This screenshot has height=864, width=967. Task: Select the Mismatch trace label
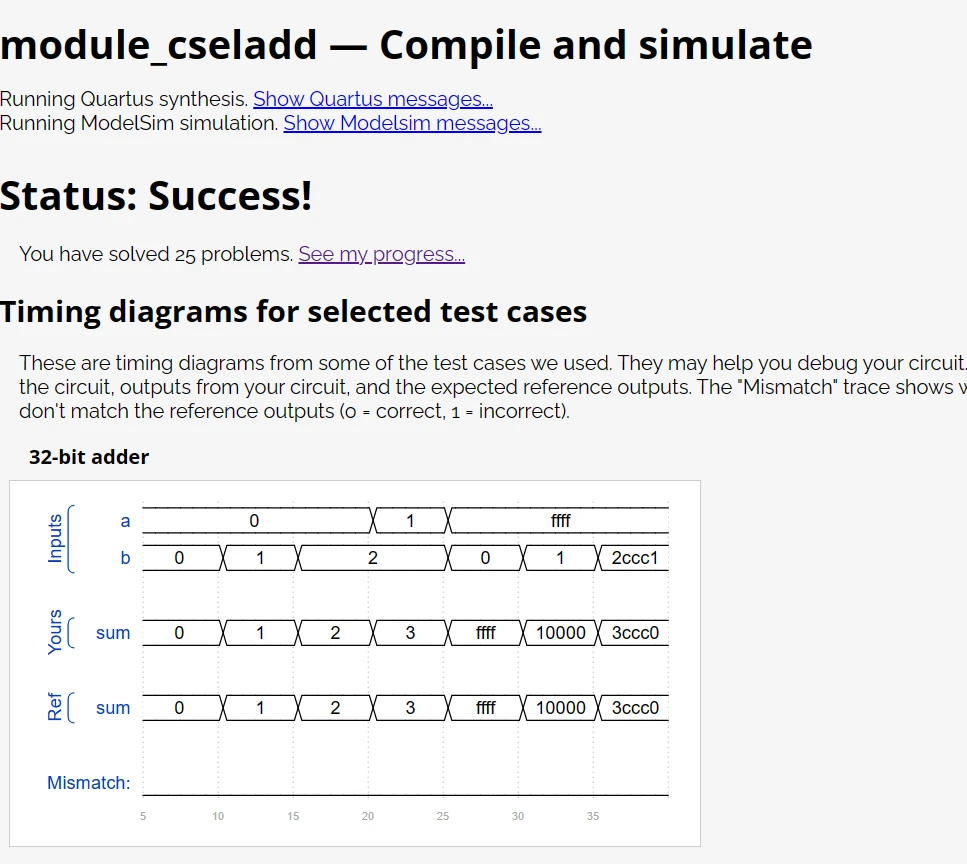point(88,783)
